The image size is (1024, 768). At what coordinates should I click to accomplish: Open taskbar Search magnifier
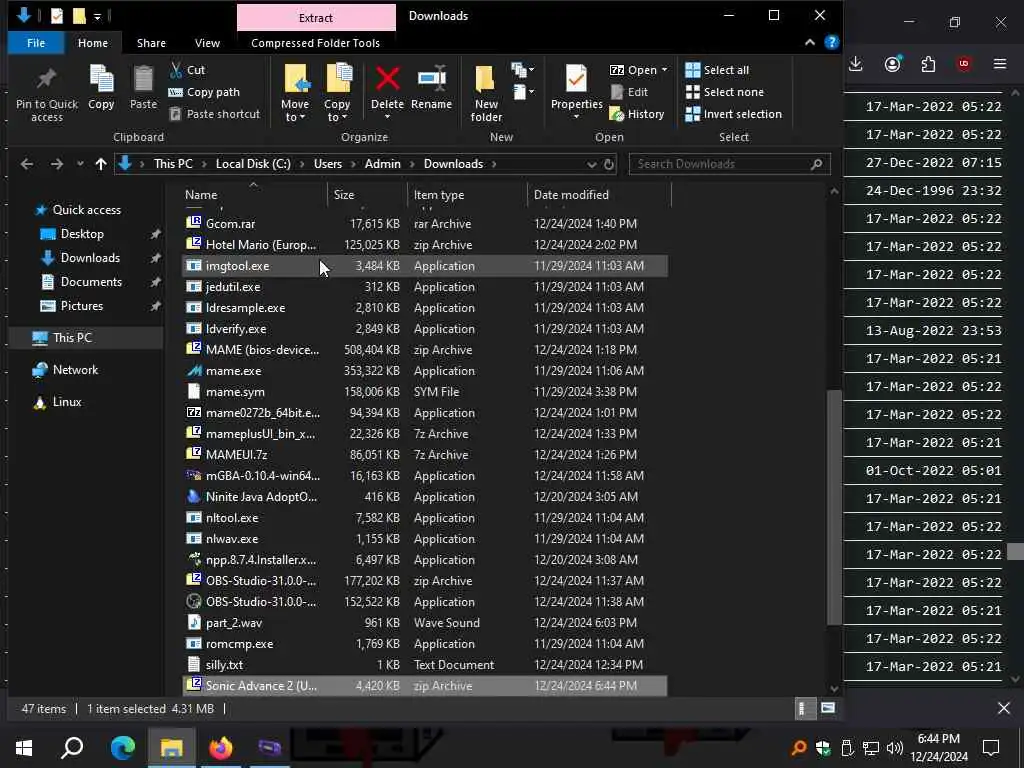coord(72,748)
